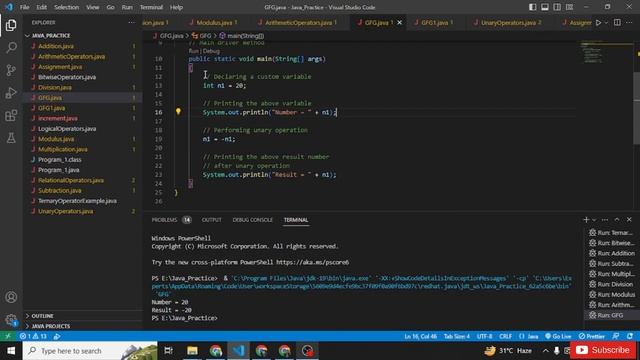Open the run dropdown arrow next to play button
Screen dimensions: 640x360
pos(606,23)
